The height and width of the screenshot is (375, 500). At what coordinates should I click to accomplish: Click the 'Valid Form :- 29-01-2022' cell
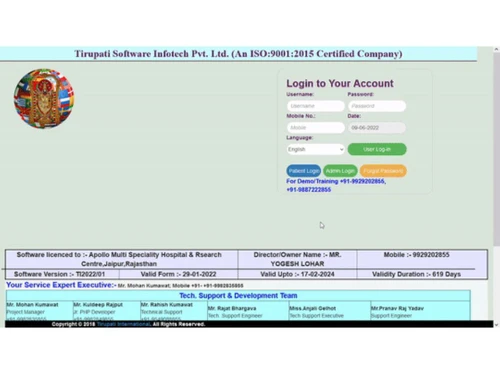coord(178,274)
